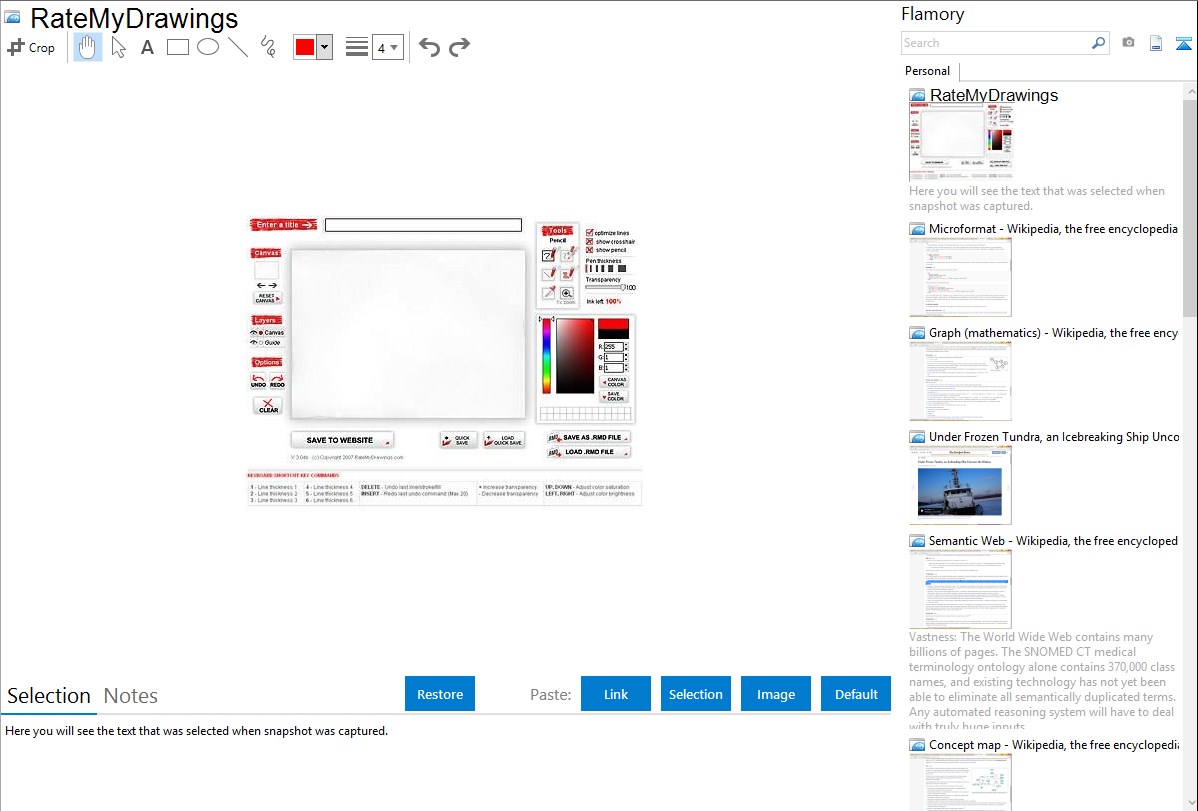Click the blue collapse panel icon
1198x811 pixels.
pyautogui.click(x=1183, y=43)
